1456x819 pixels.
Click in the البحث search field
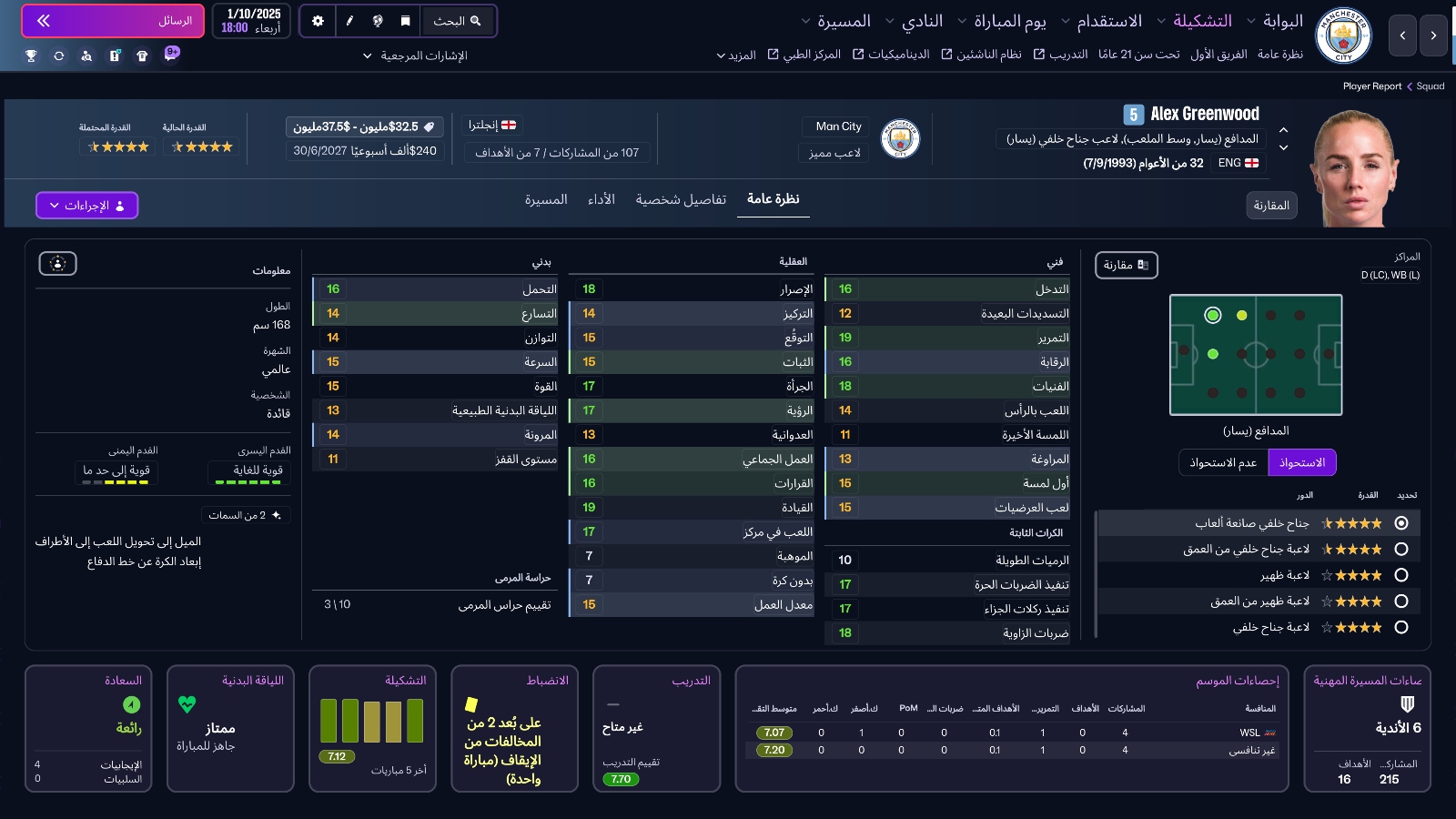pos(460,21)
